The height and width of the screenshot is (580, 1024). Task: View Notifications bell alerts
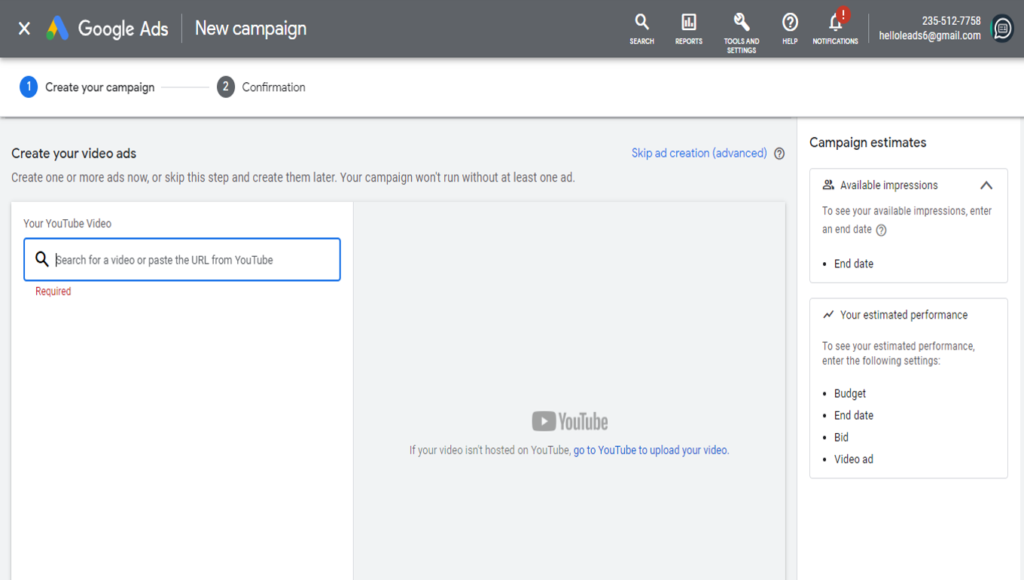[x=835, y=27]
